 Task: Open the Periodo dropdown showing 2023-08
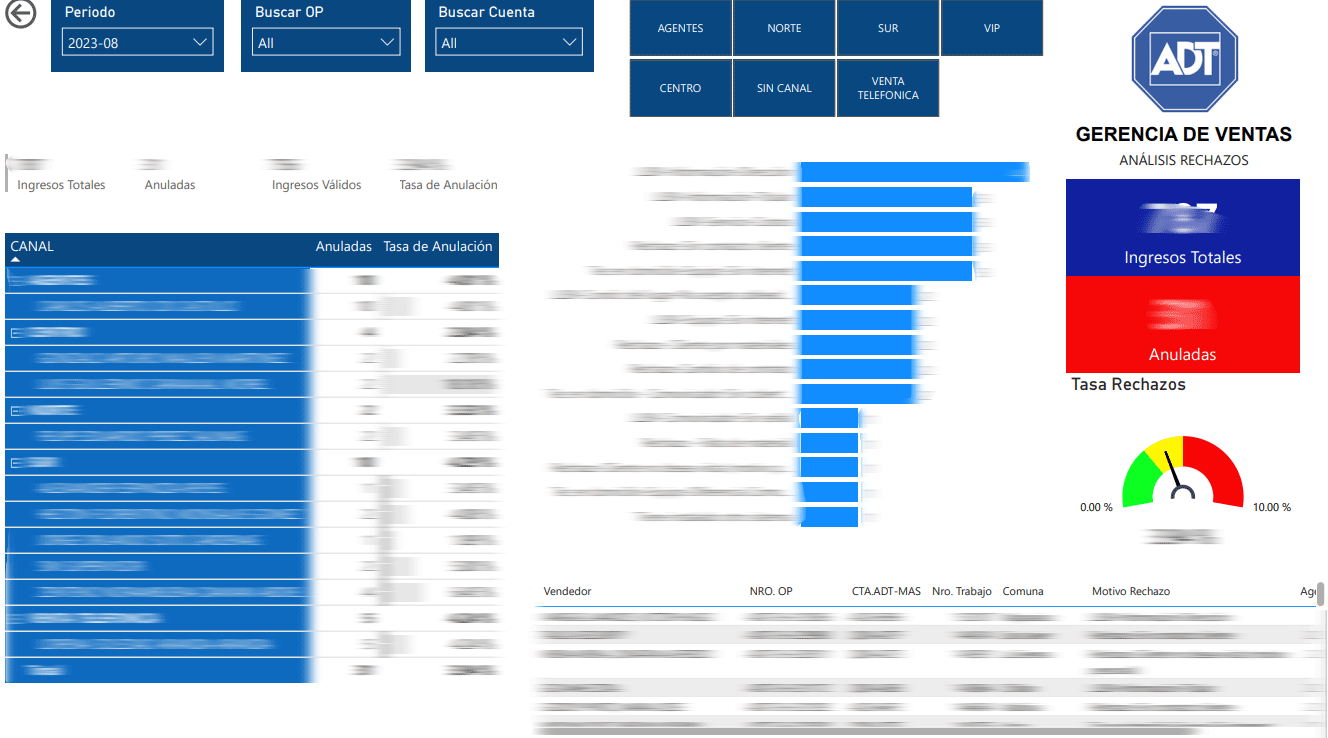pos(137,42)
